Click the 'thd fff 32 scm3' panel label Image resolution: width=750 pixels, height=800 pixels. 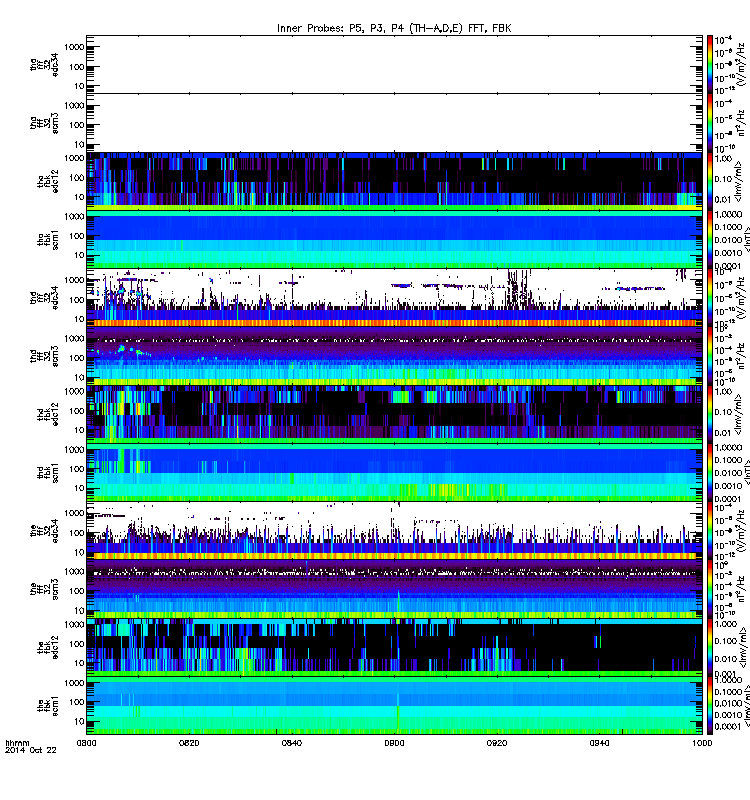pos(44,356)
